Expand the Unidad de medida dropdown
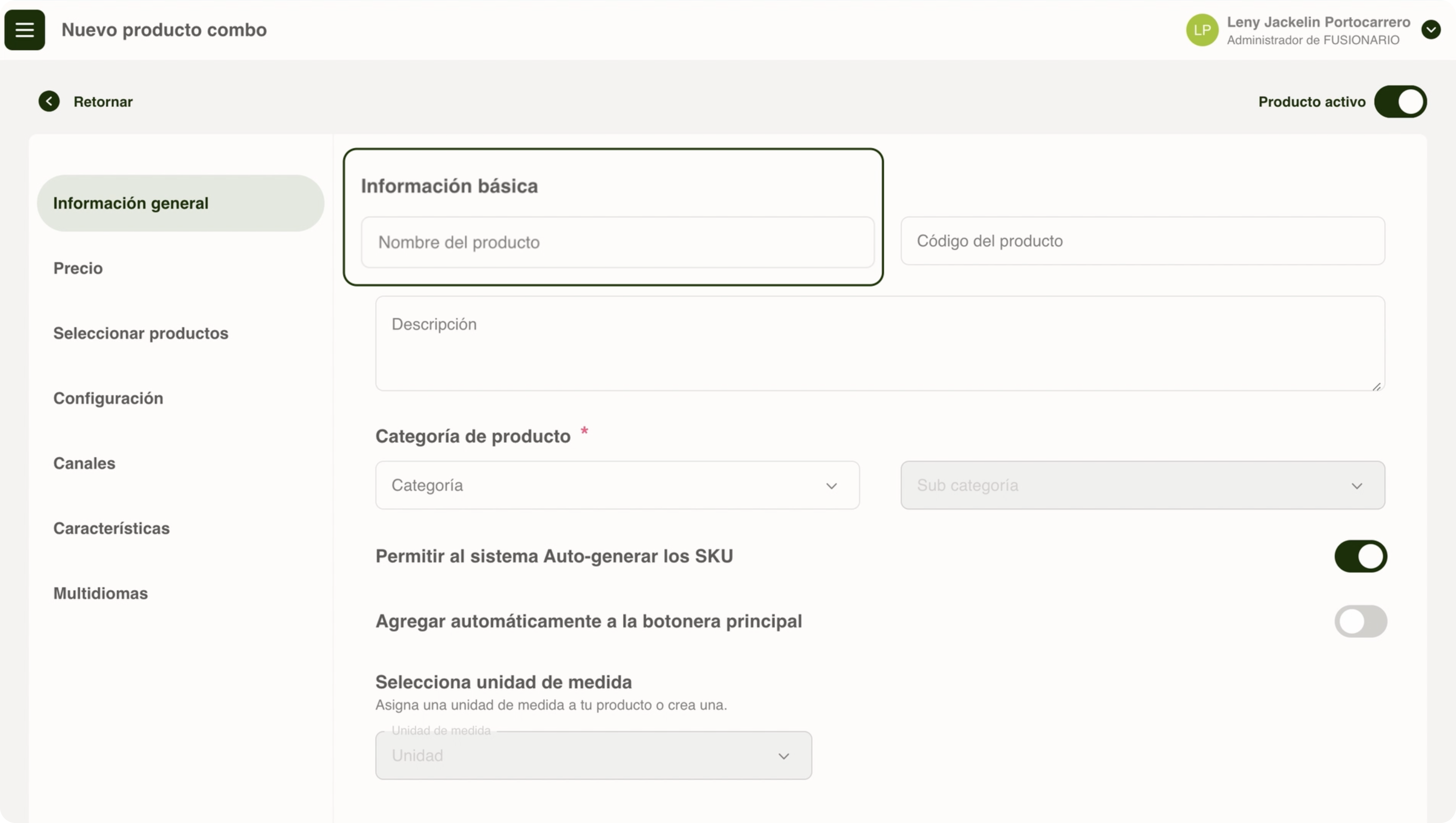 (x=593, y=755)
